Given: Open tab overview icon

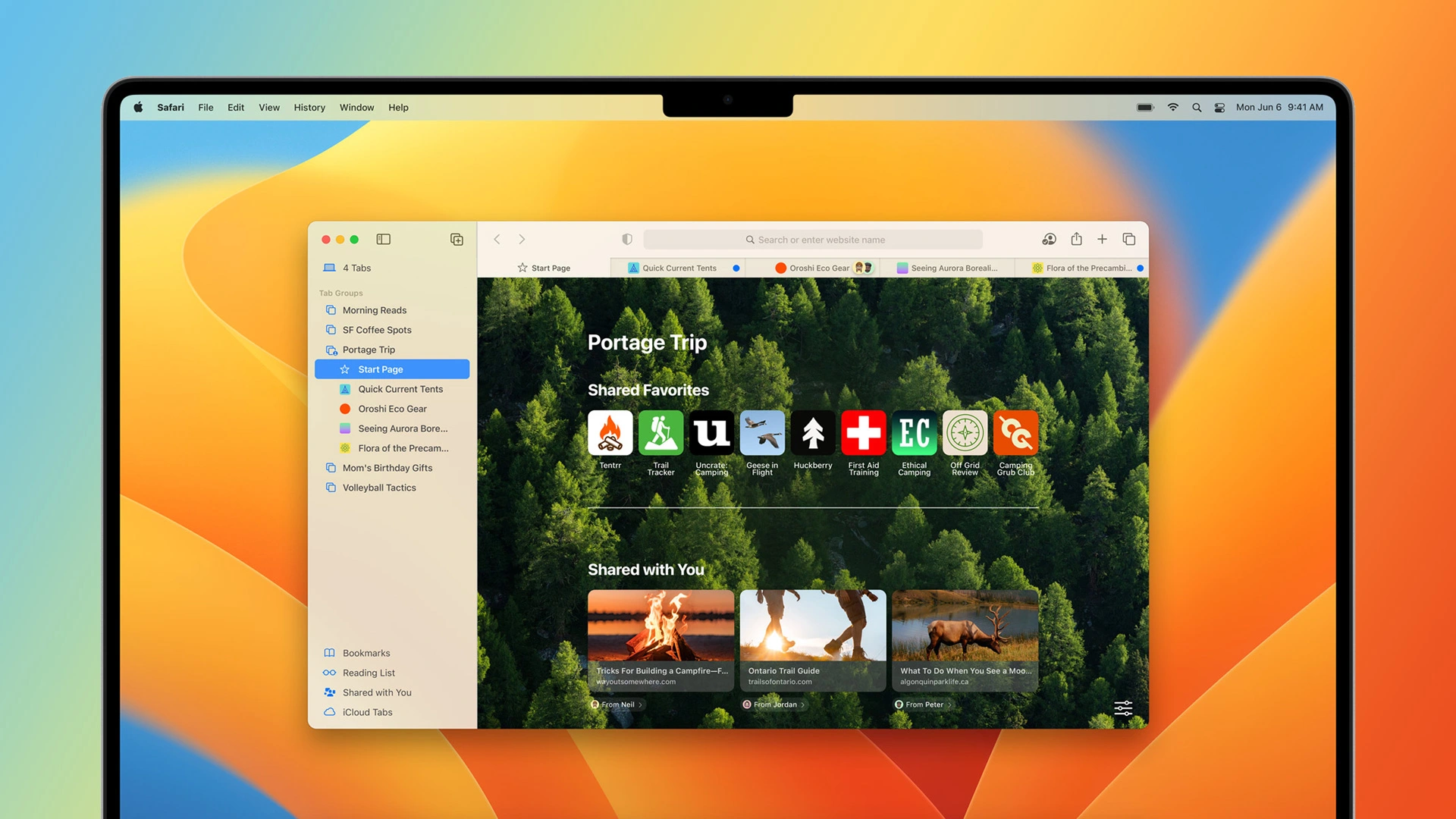Looking at the screenshot, I should coord(1128,240).
